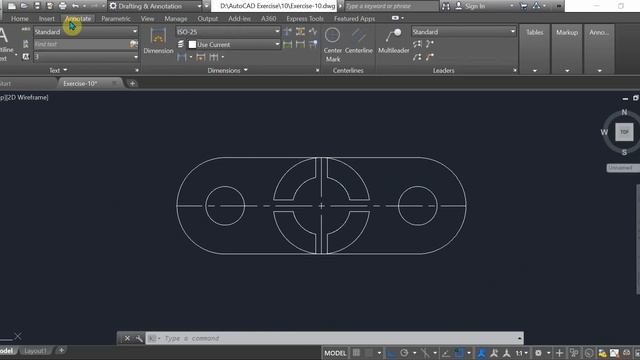Click the Find text search icon
The height and width of the screenshot is (360, 640).
tap(133, 44)
